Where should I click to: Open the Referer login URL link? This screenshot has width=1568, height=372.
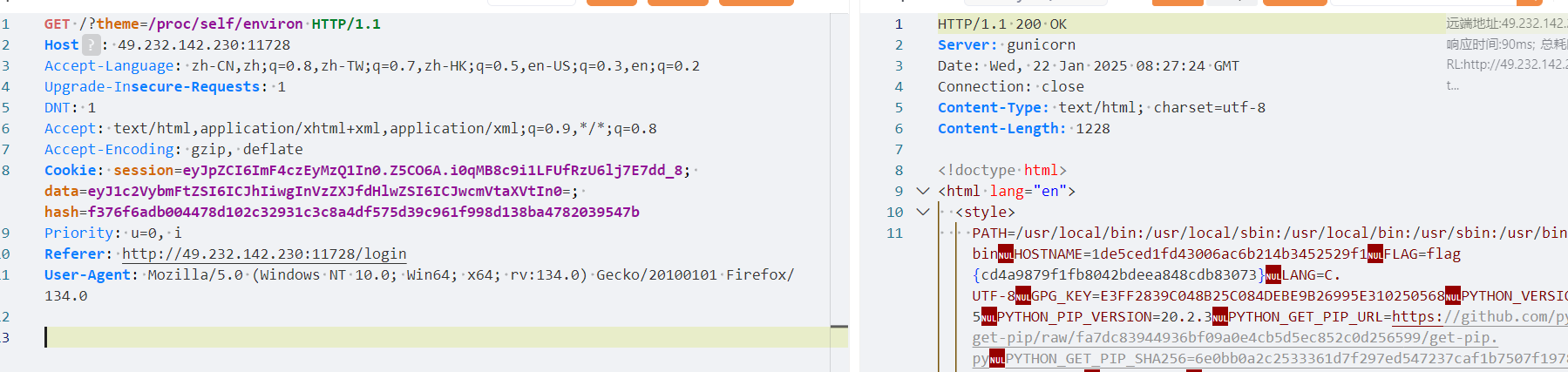(x=263, y=254)
